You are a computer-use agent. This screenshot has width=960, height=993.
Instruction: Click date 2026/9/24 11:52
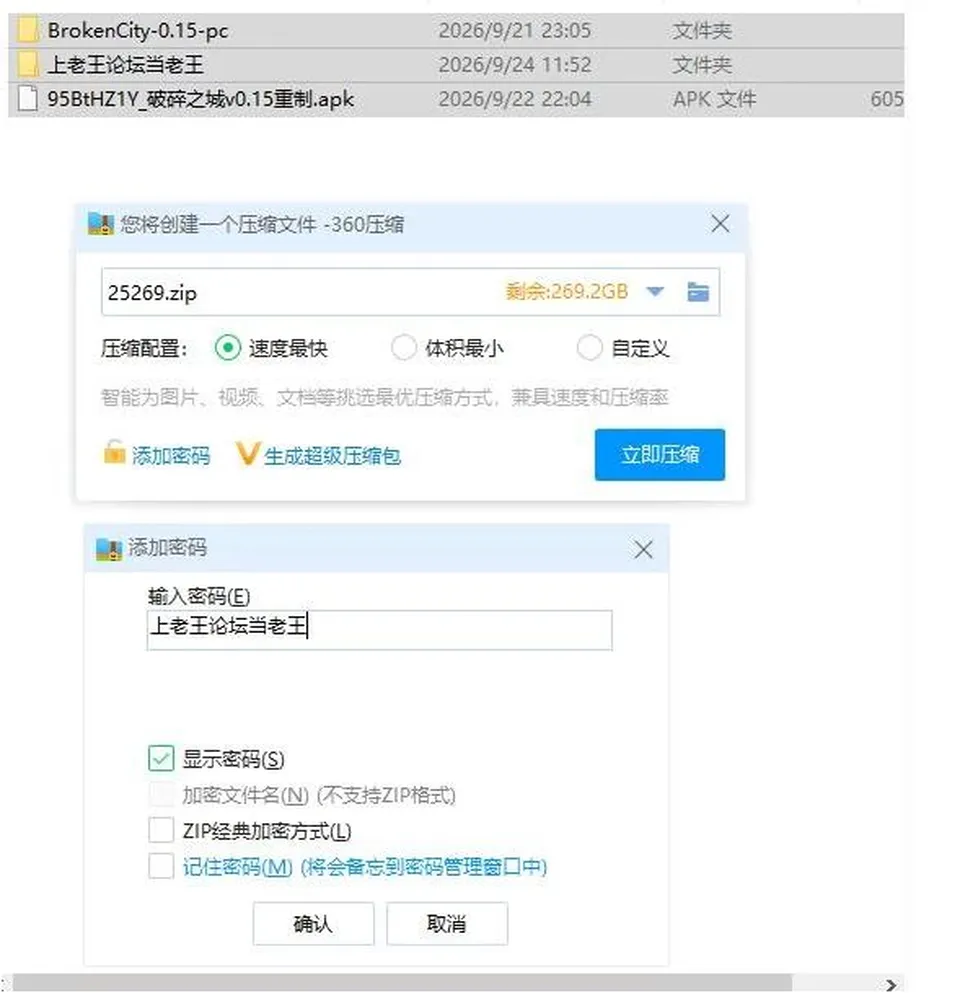pos(515,65)
